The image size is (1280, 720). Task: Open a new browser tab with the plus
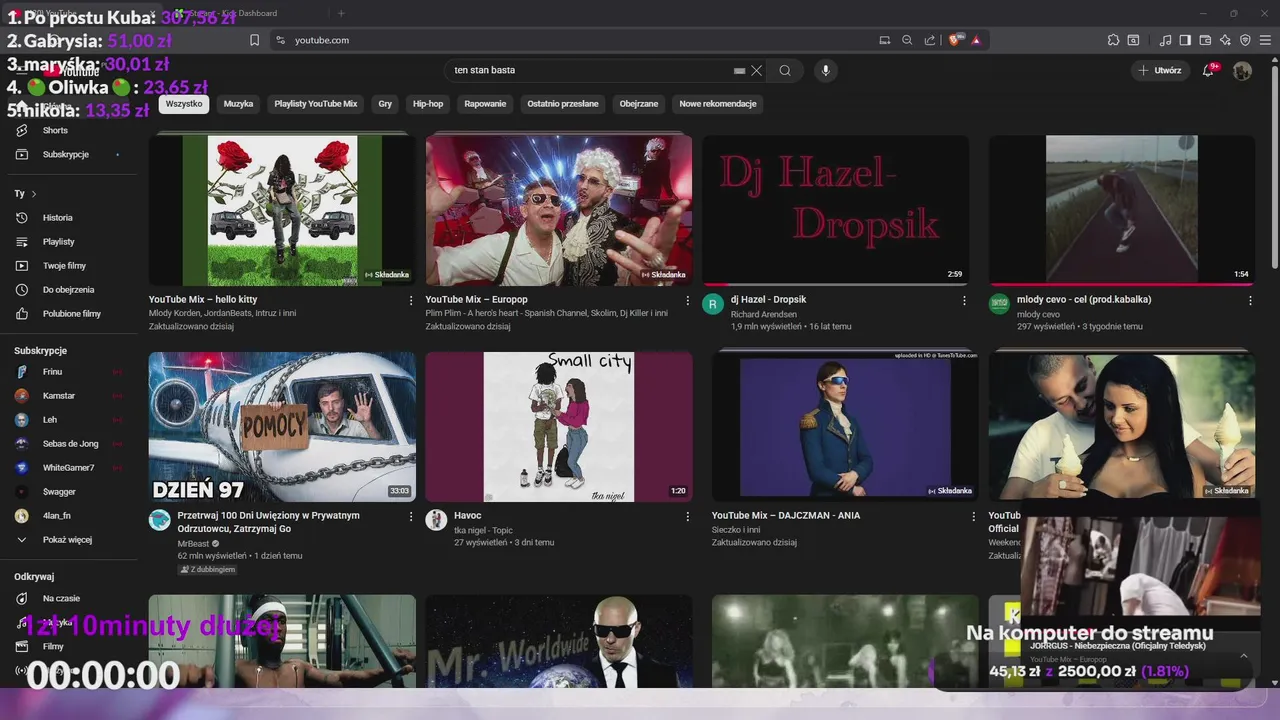[341, 13]
